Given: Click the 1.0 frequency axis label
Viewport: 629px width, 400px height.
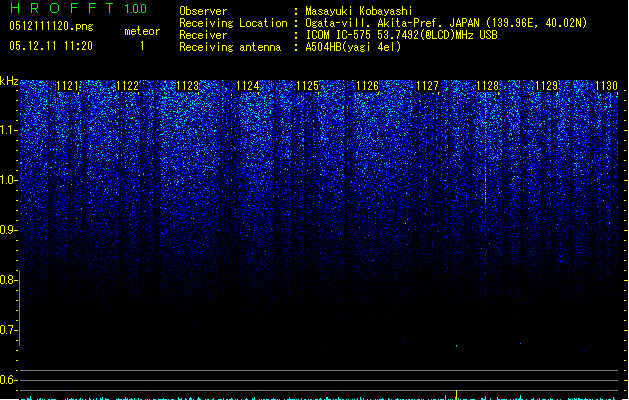Looking at the screenshot, I should [x=8, y=180].
